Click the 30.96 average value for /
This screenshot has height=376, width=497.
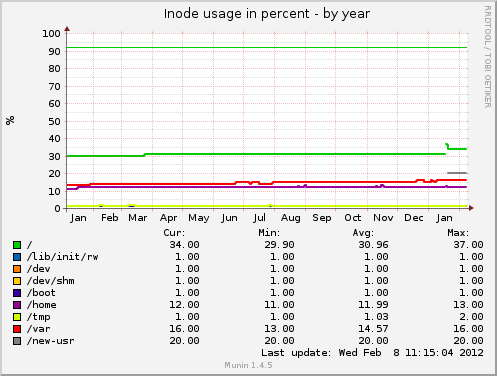pyautogui.click(x=373, y=245)
